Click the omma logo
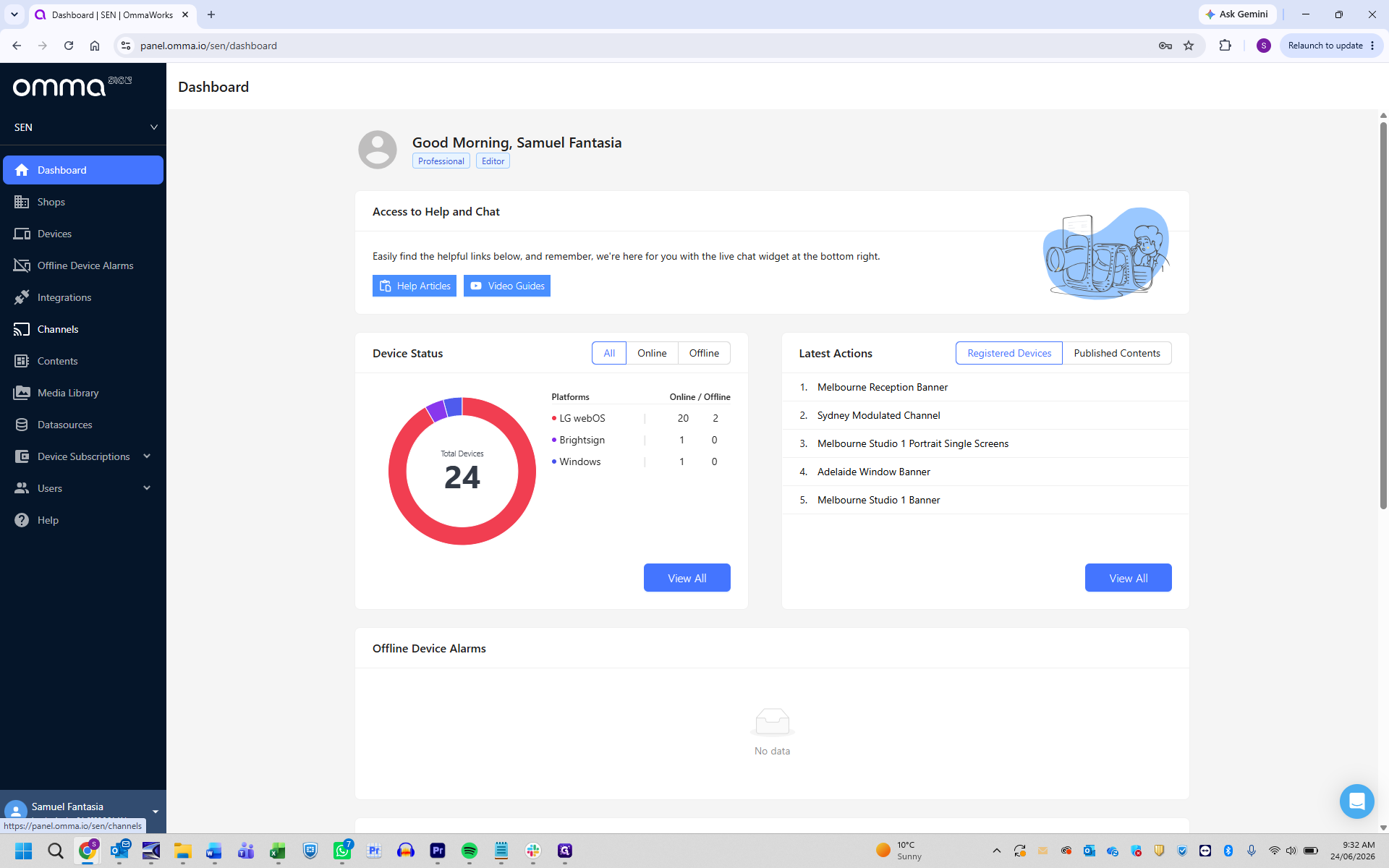This screenshot has height=868, width=1389. pyautogui.click(x=72, y=86)
